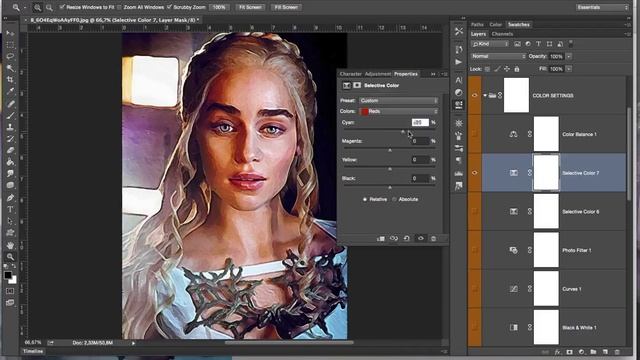Click reset adjustment icon in Properties panel
The height and width of the screenshot is (360, 640).
click(407, 238)
